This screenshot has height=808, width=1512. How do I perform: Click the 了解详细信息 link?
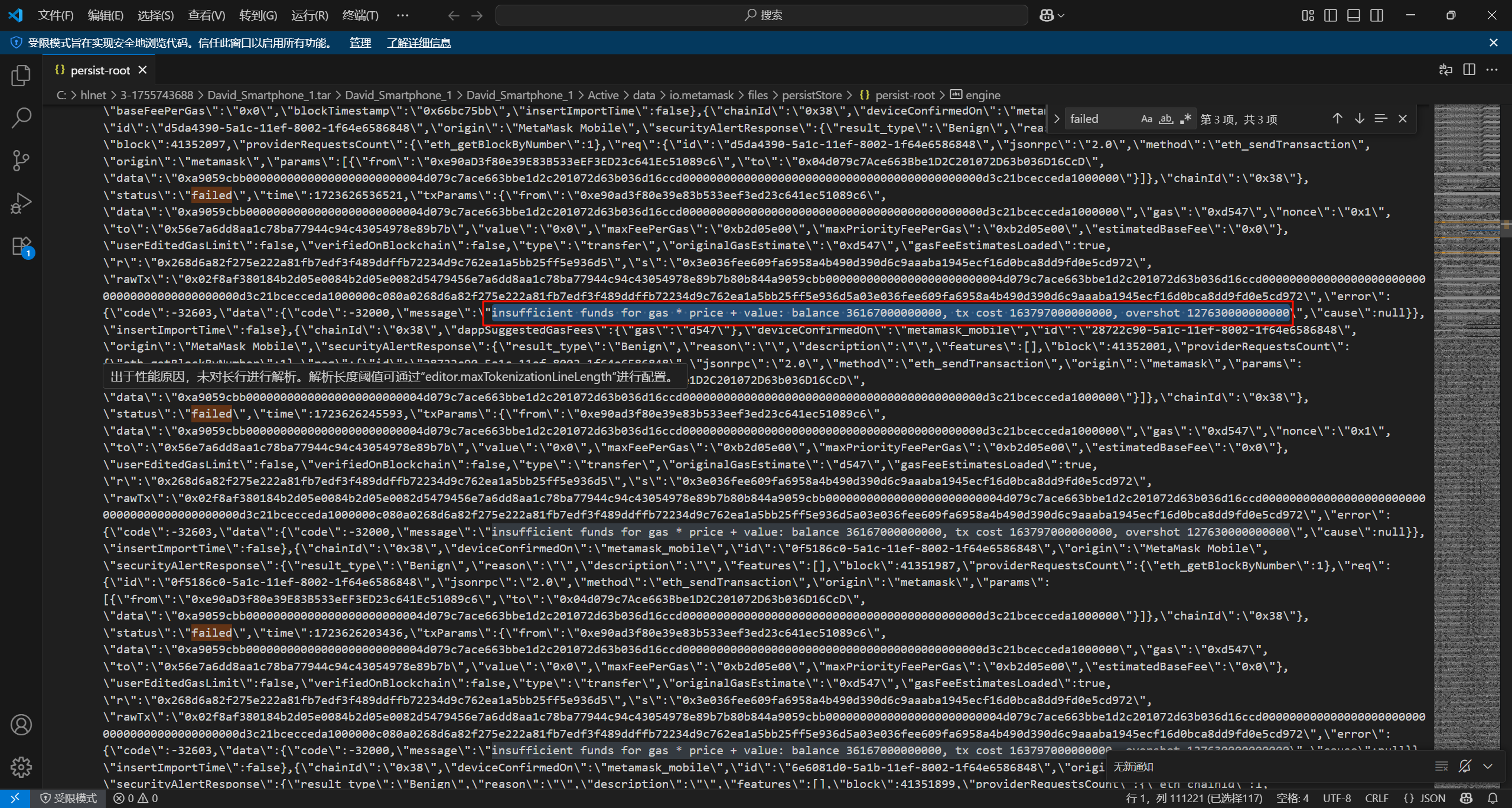[419, 43]
